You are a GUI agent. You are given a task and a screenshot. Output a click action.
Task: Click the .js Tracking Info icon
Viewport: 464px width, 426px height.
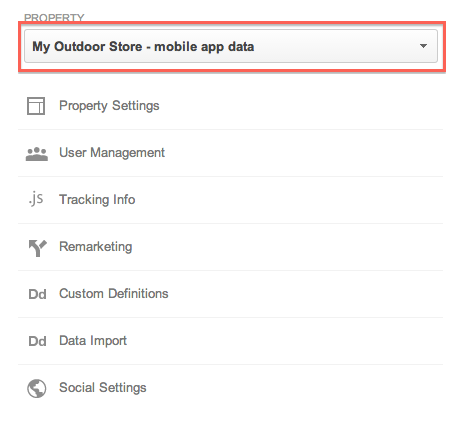[36, 198]
